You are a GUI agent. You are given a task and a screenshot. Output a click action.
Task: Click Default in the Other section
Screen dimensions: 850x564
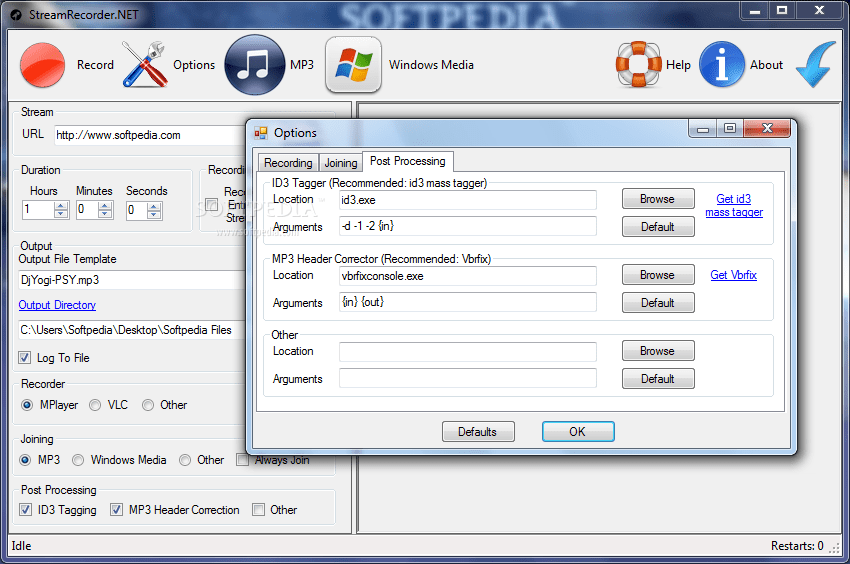pyautogui.click(x=658, y=379)
